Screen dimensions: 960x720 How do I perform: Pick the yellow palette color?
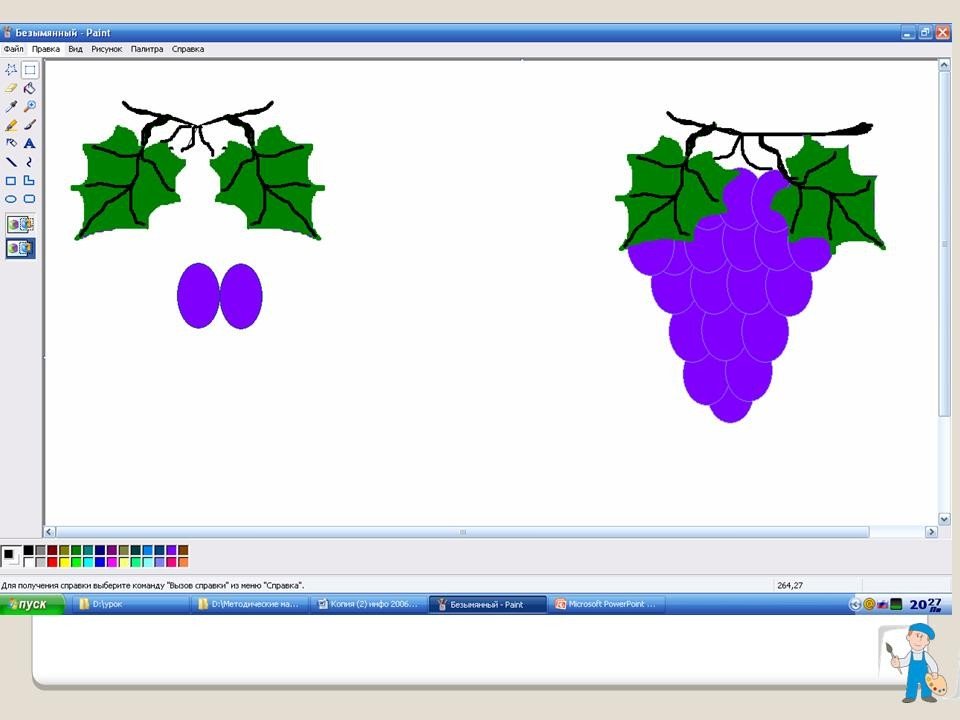pyautogui.click(x=64, y=562)
